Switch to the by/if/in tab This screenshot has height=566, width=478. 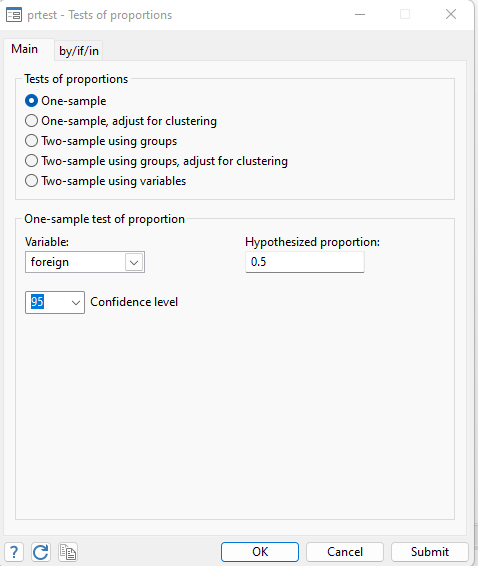coord(79,51)
